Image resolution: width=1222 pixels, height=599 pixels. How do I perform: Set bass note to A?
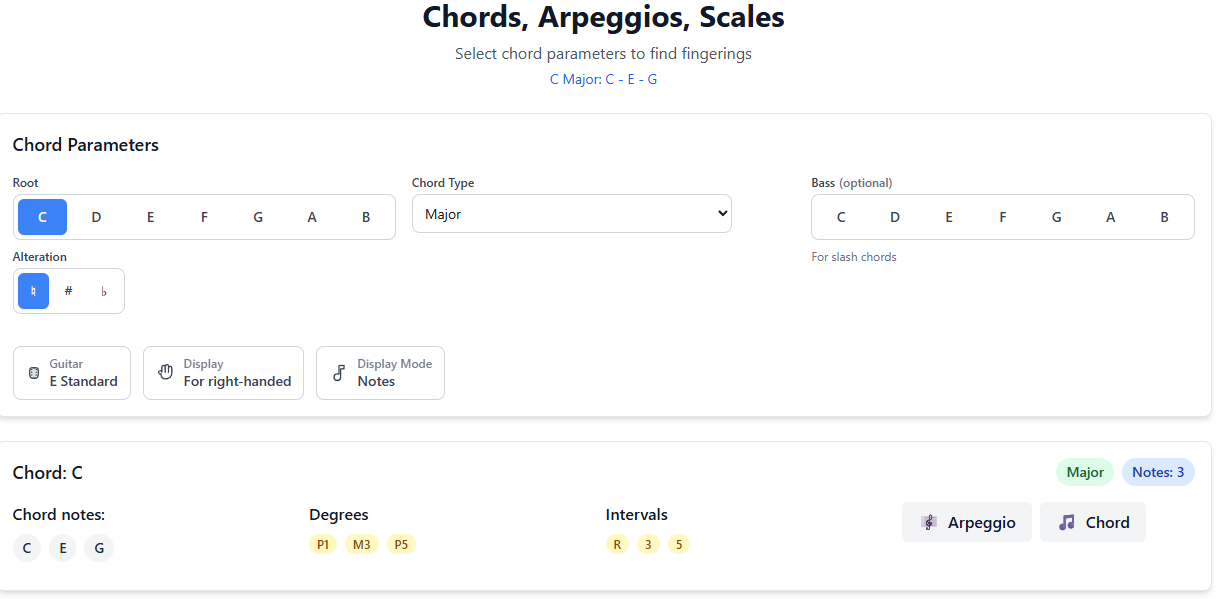[1110, 217]
